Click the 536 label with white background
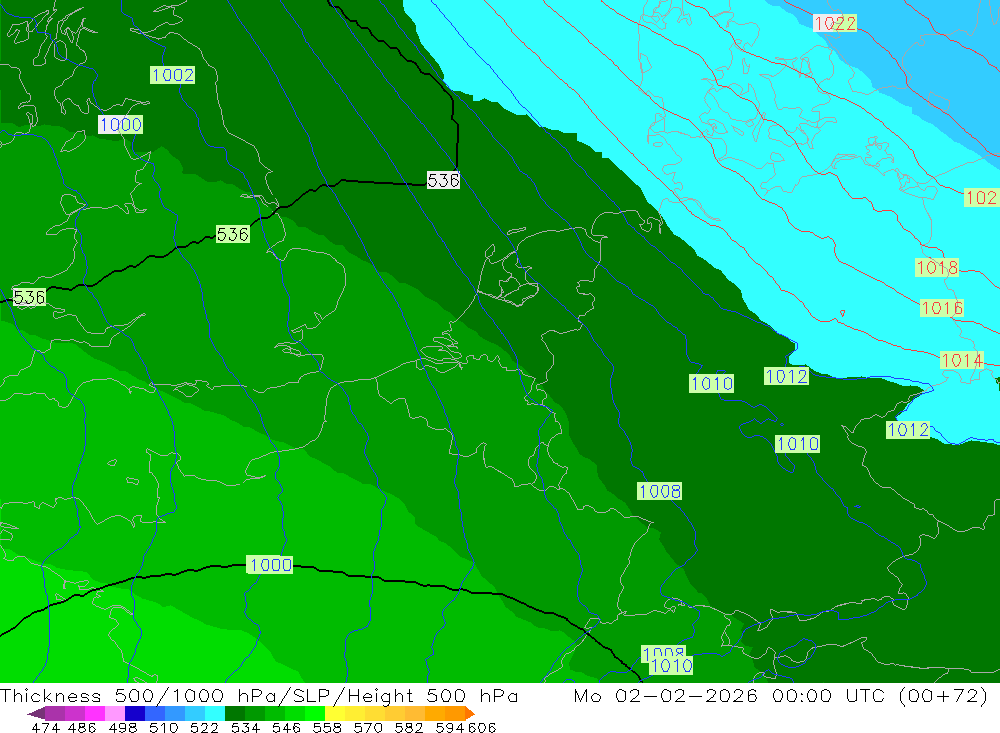 point(443,181)
